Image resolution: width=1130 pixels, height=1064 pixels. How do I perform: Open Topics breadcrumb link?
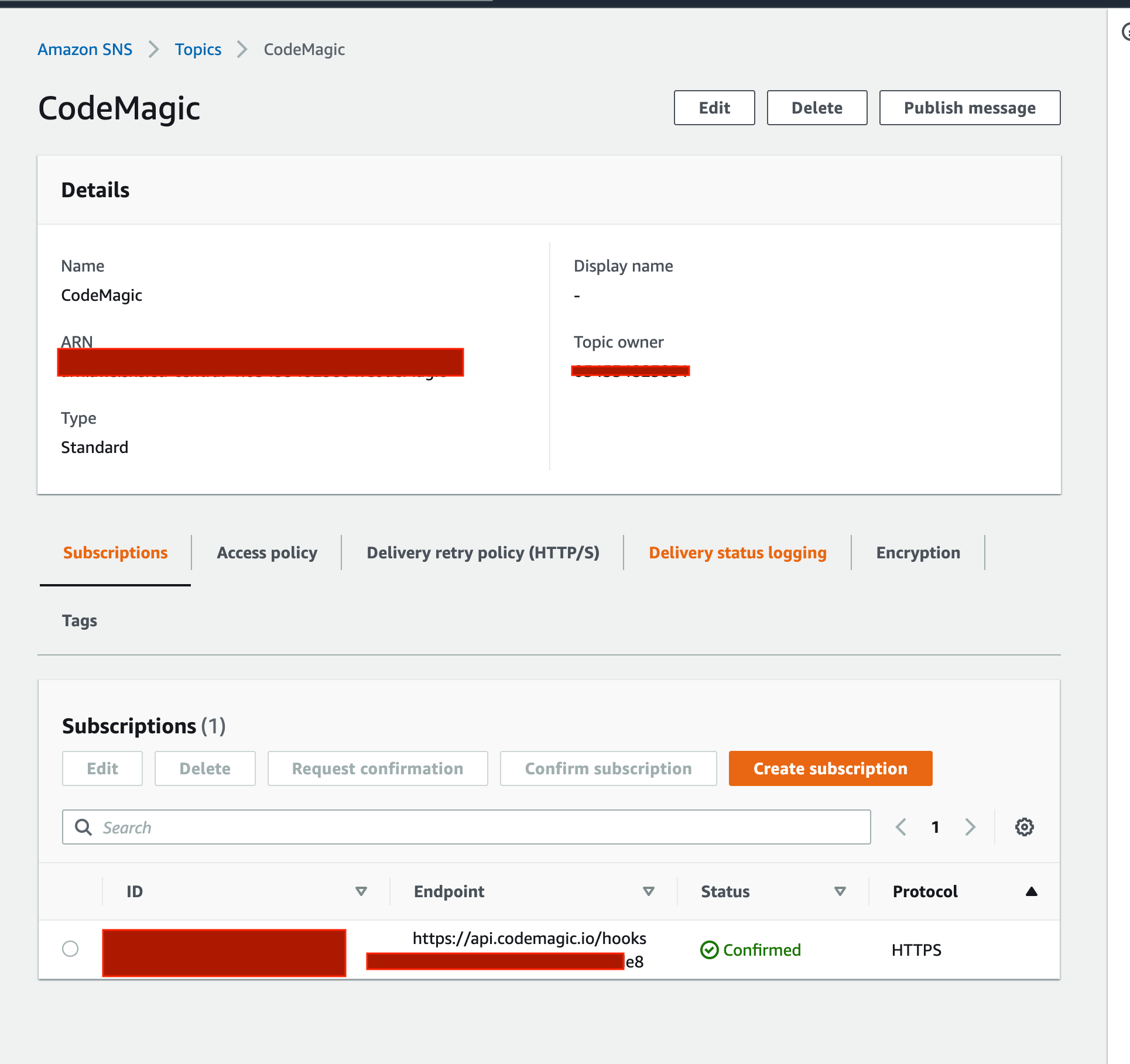(x=198, y=49)
